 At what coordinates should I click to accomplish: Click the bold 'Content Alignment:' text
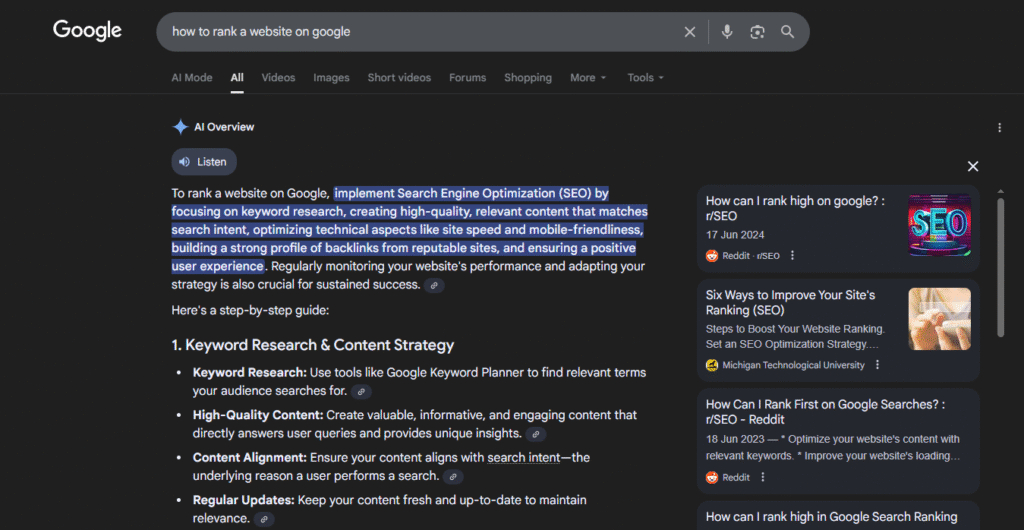click(249, 458)
